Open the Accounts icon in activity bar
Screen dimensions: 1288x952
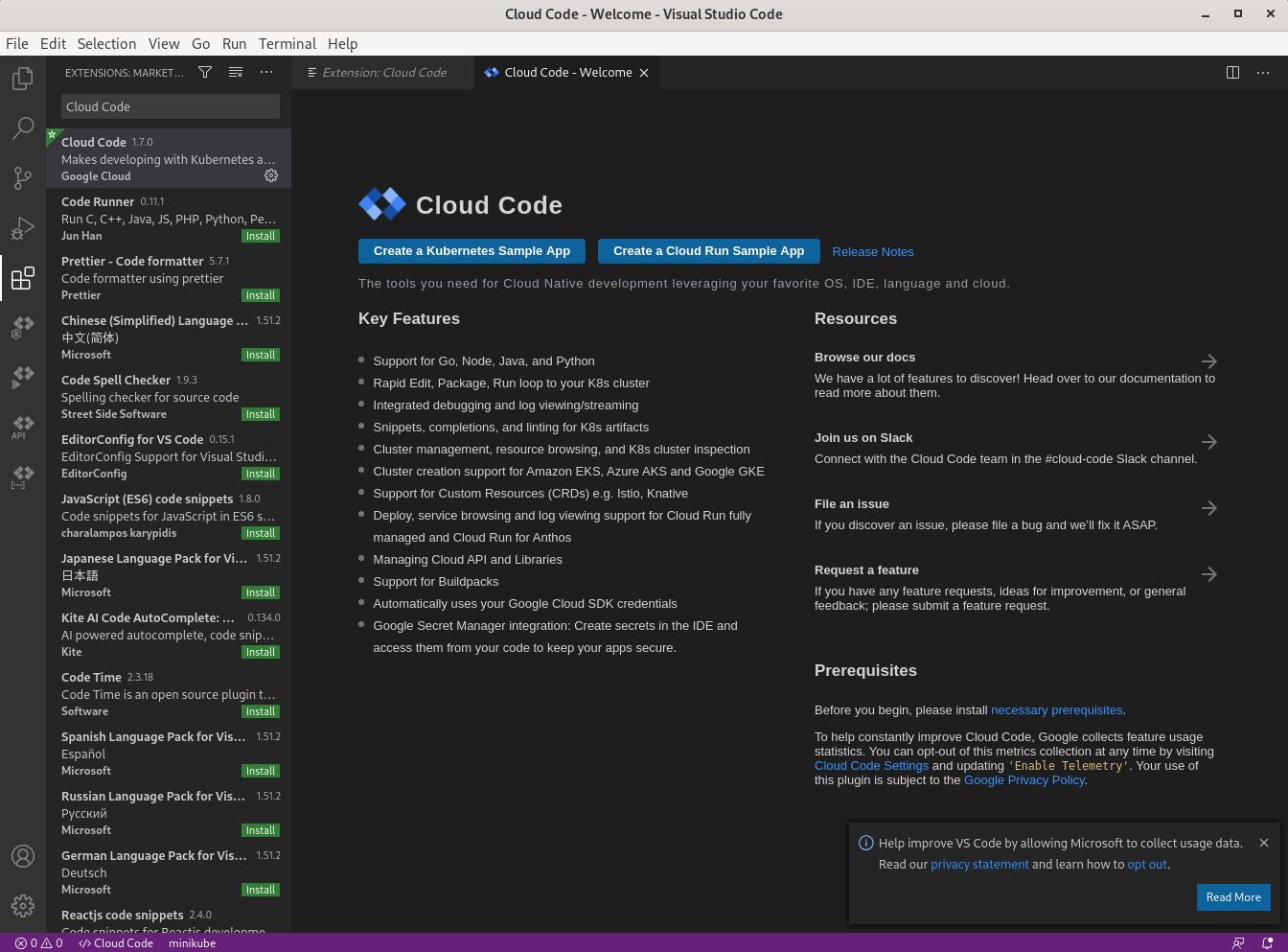tap(23, 856)
